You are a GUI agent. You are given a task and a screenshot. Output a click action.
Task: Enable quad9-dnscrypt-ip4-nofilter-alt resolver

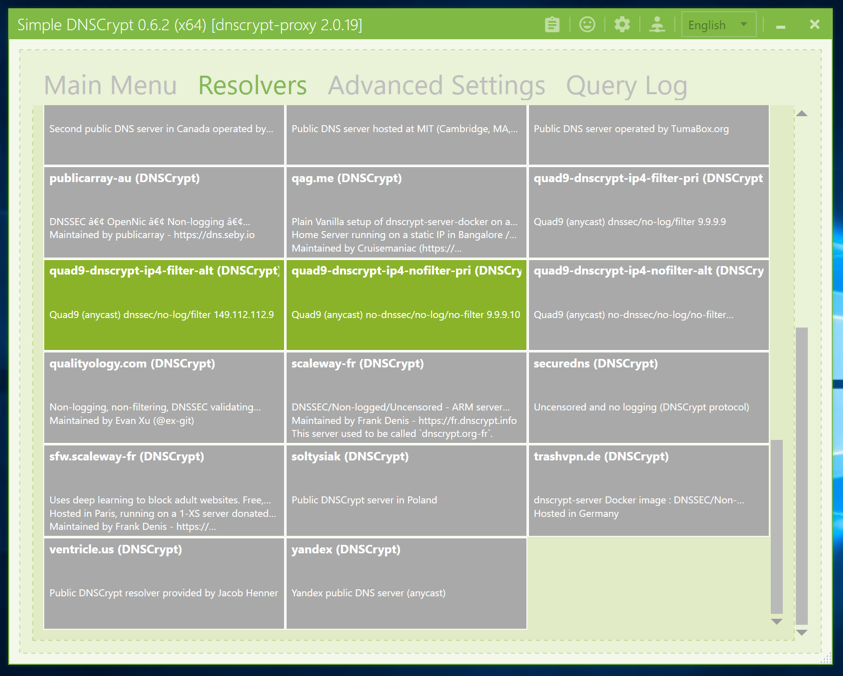(649, 305)
